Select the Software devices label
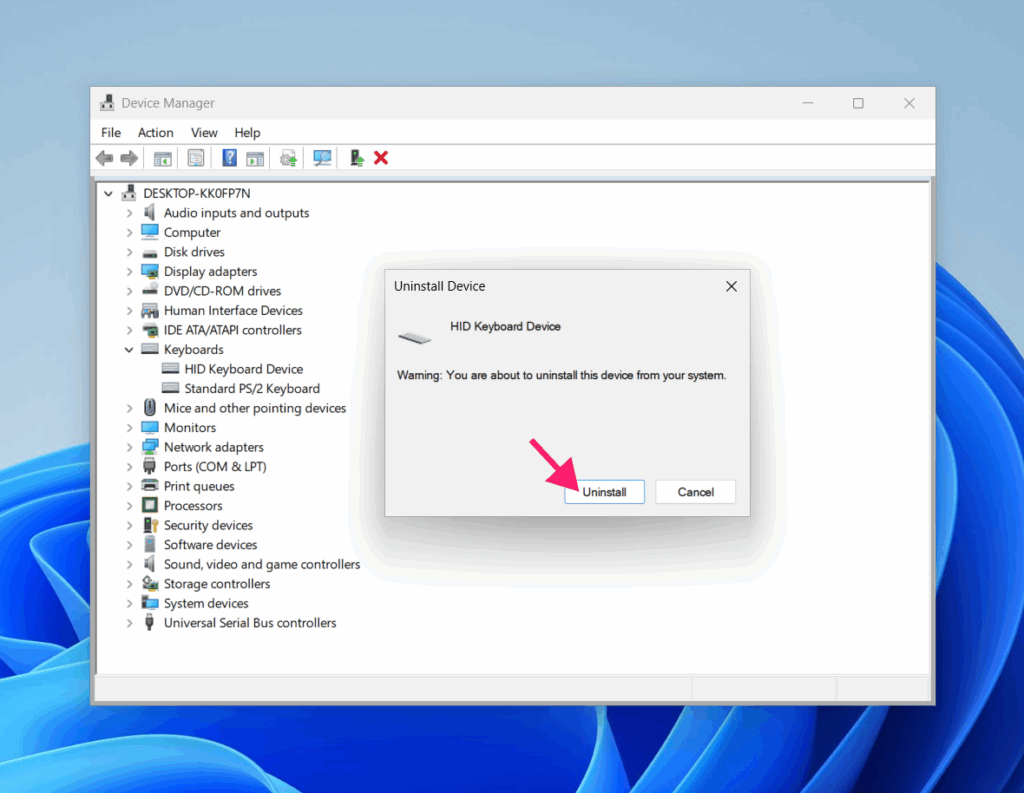 tap(210, 544)
